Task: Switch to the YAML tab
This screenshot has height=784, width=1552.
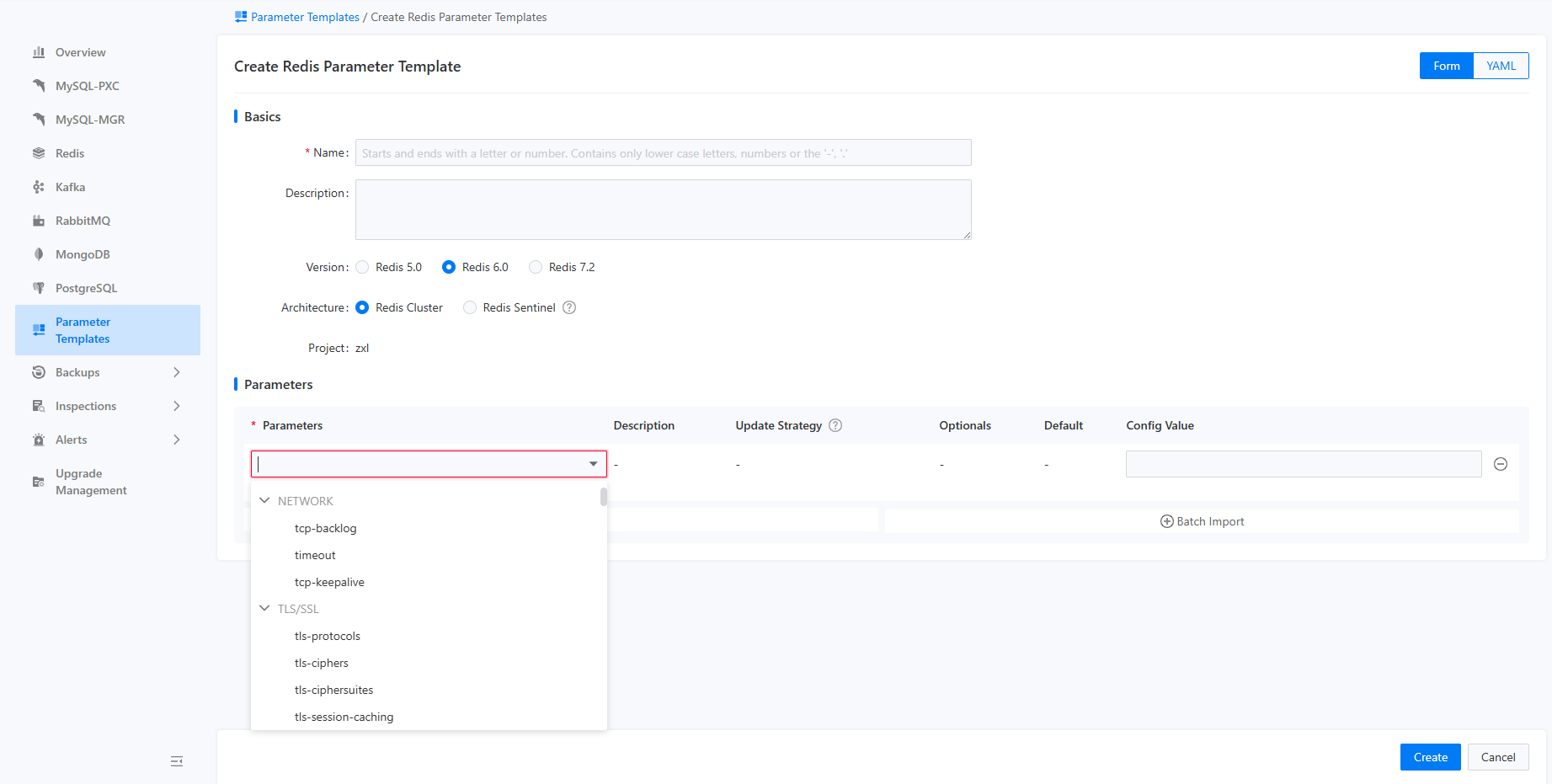Action: tap(1500, 66)
